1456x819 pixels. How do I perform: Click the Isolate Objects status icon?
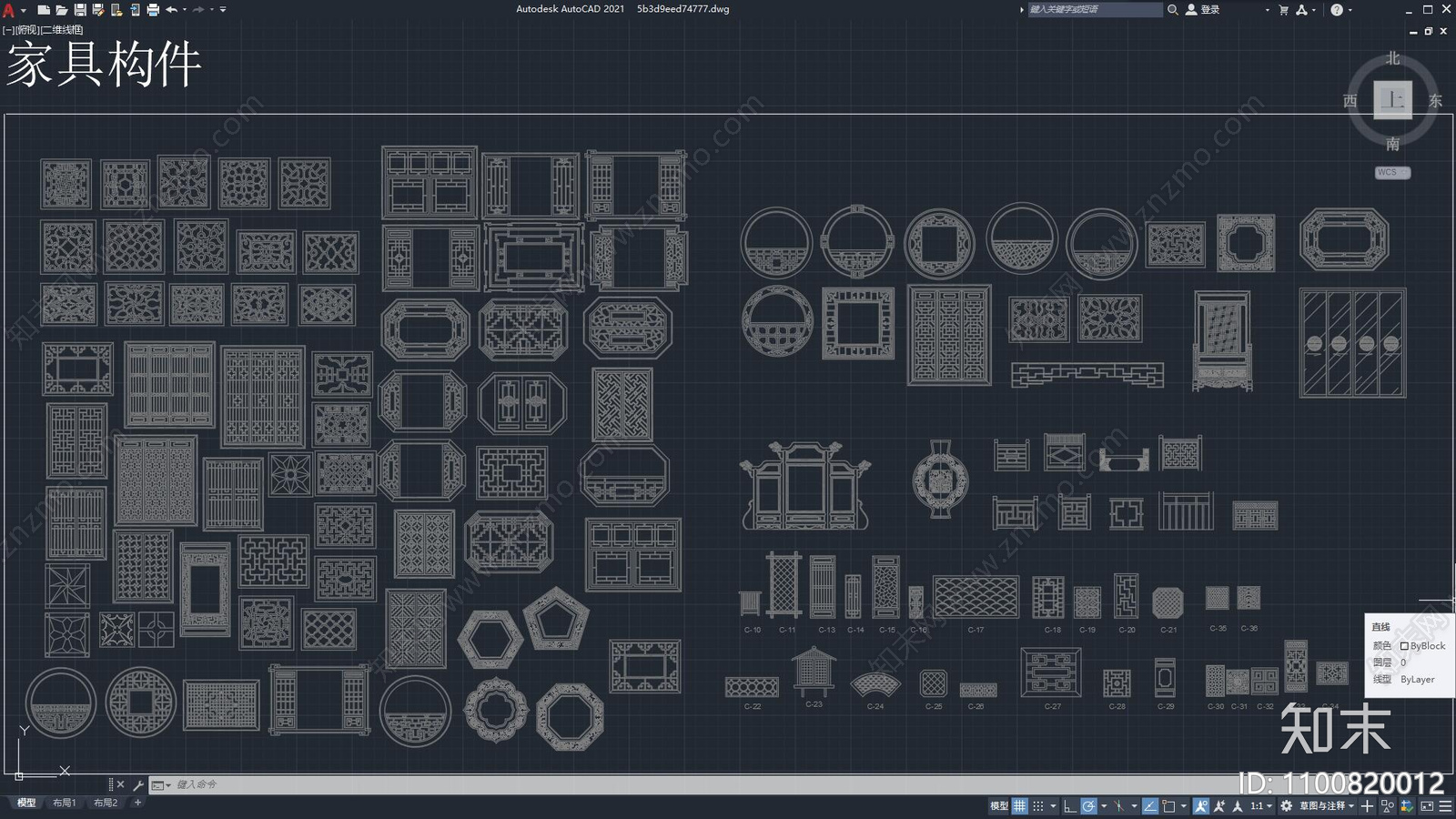tap(1388, 806)
